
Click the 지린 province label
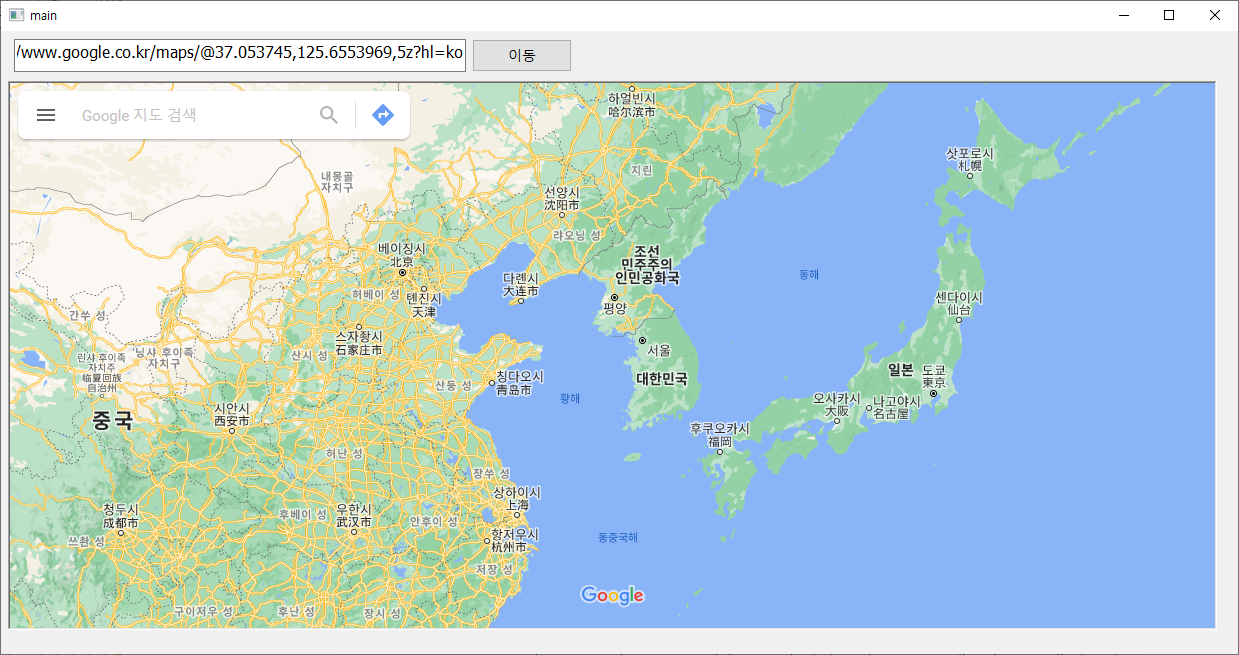(x=642, y=171)
